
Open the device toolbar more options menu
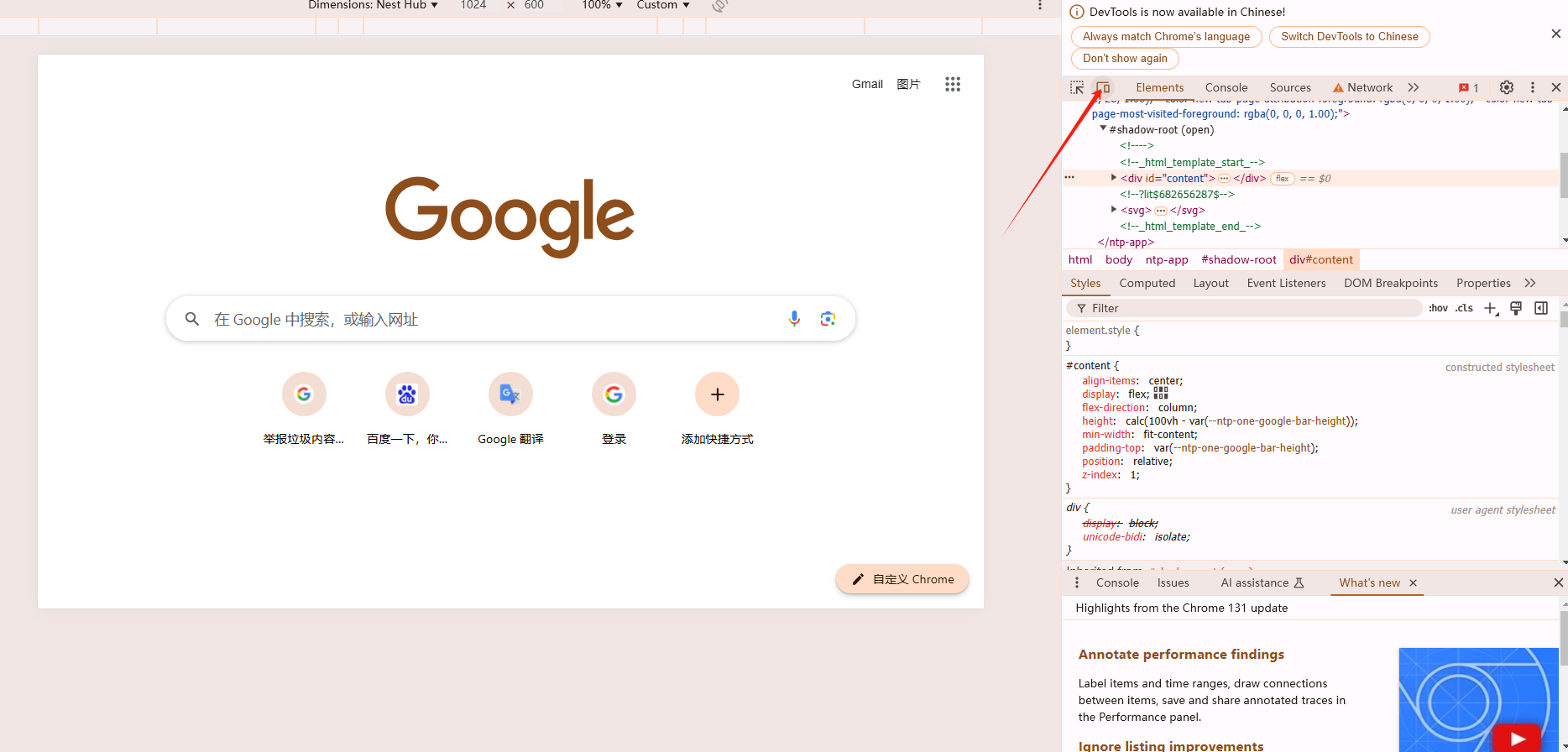(x=1040, y=5)
